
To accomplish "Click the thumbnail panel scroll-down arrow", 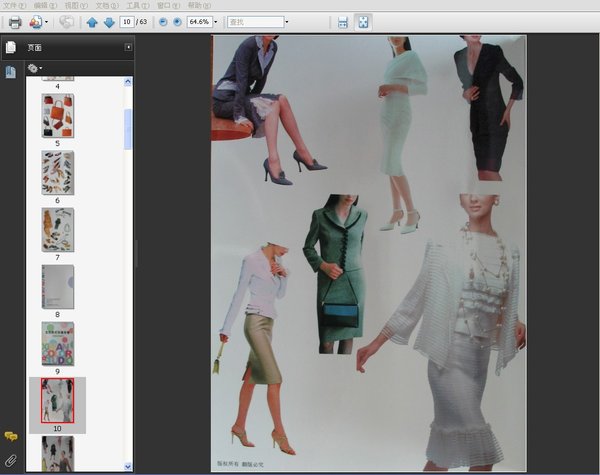I will (127, 466).
